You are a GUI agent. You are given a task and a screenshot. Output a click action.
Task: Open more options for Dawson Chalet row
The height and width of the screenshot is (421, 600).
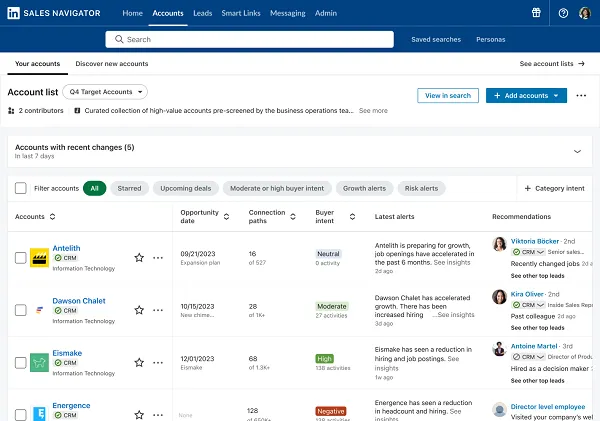point(158,310)
